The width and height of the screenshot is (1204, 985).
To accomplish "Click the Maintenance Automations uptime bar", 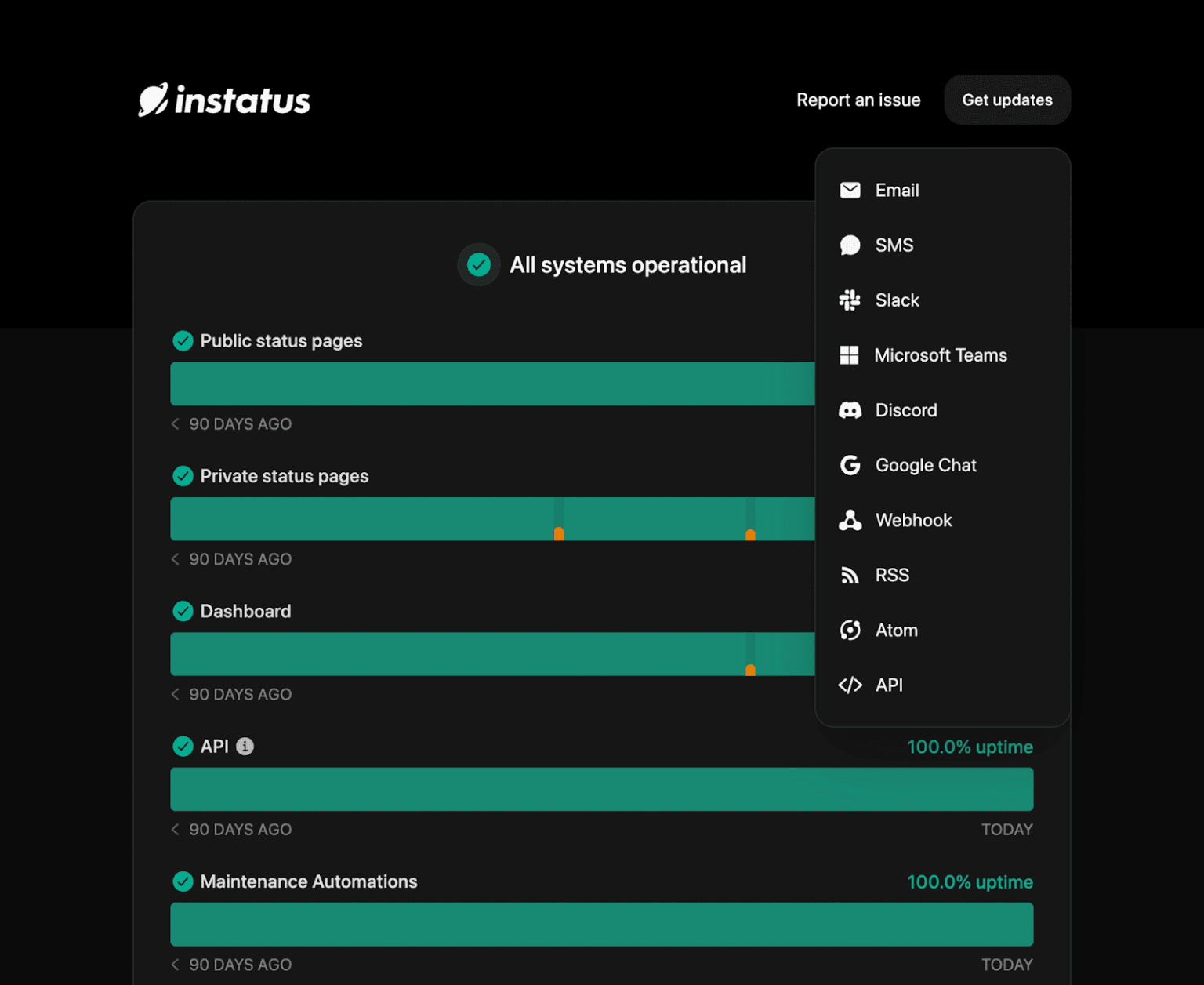I will 602,925.
